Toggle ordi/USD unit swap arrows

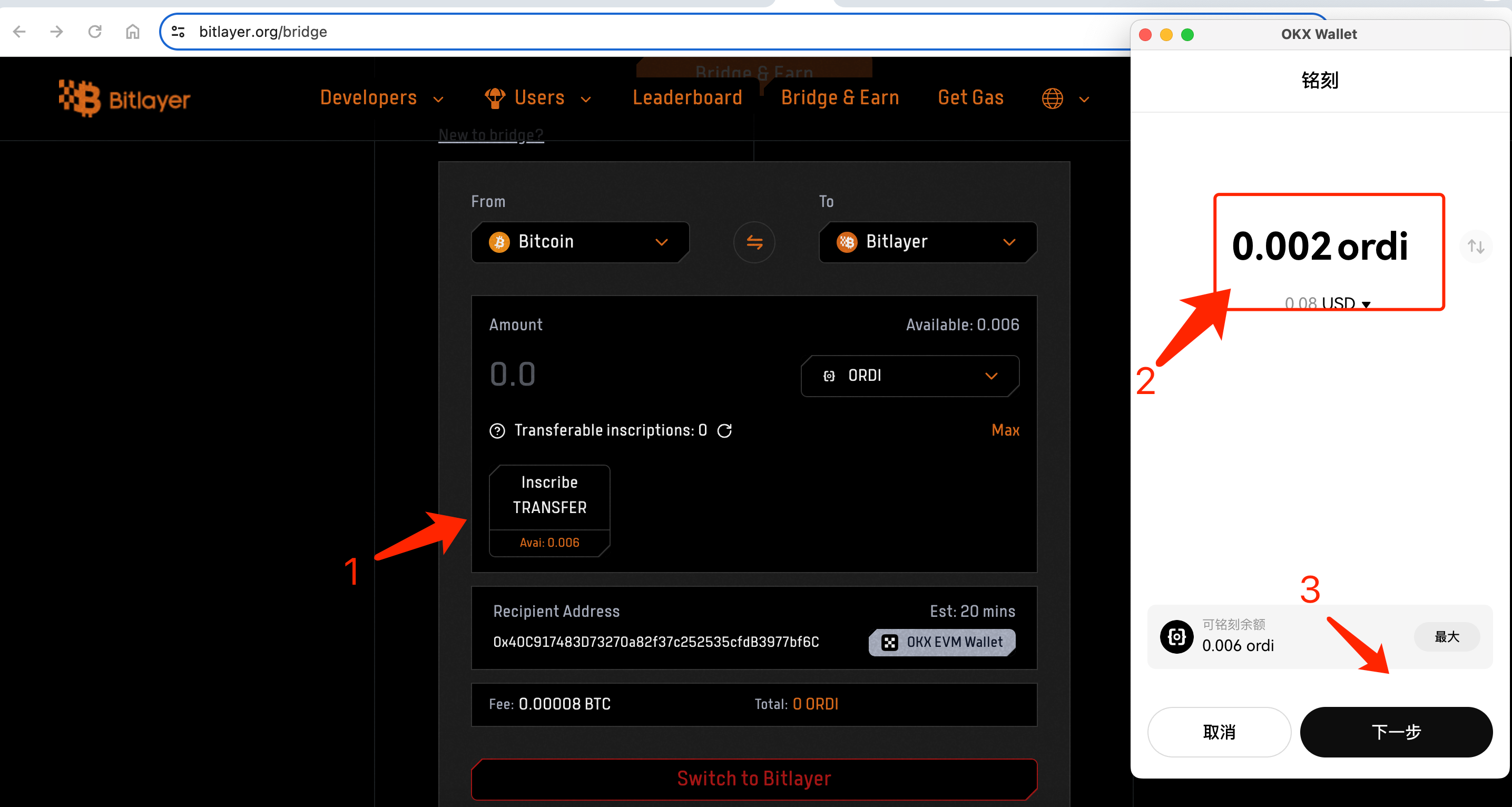pos(1476,247)
